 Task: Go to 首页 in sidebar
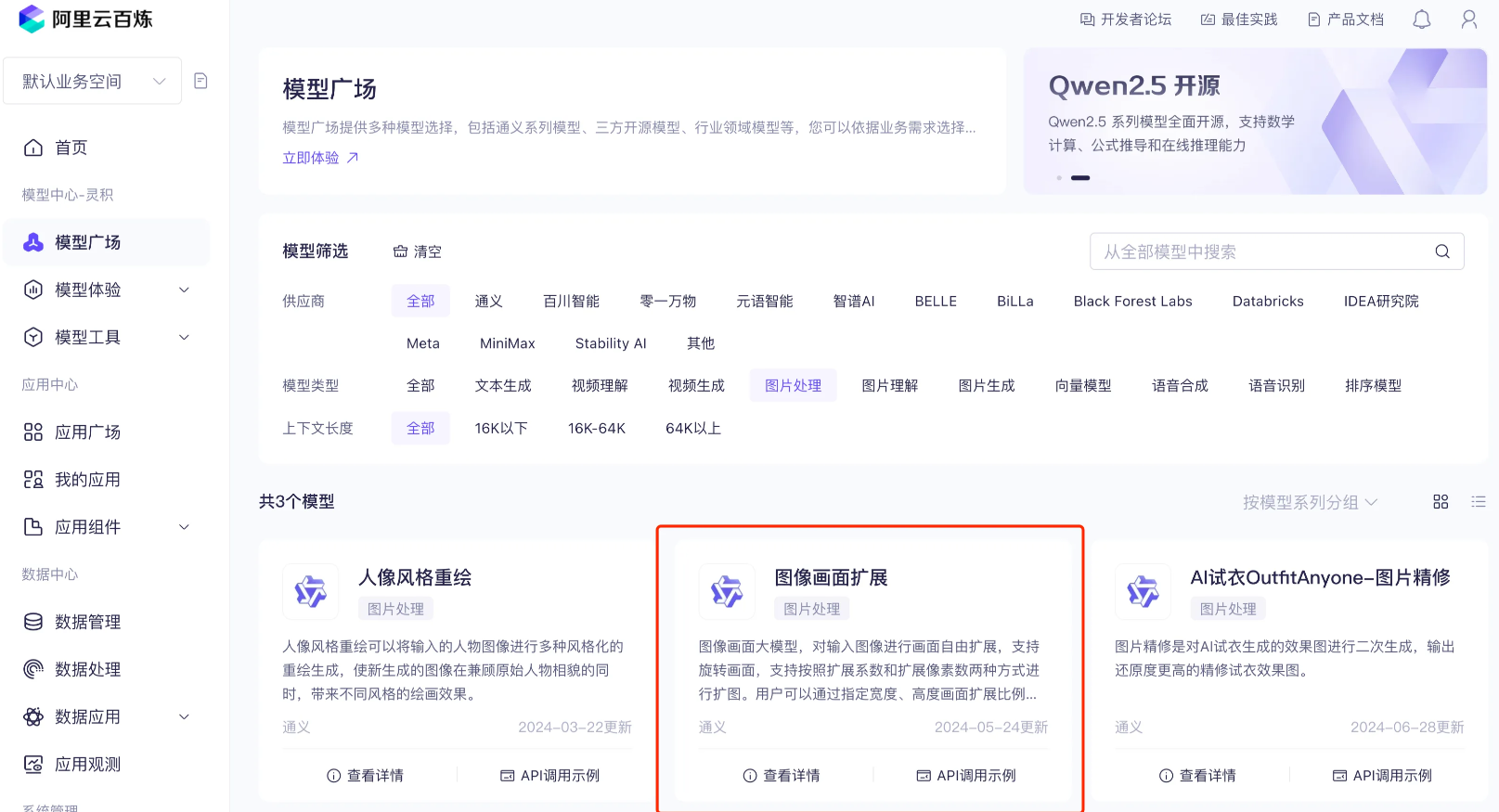(106, 148)
